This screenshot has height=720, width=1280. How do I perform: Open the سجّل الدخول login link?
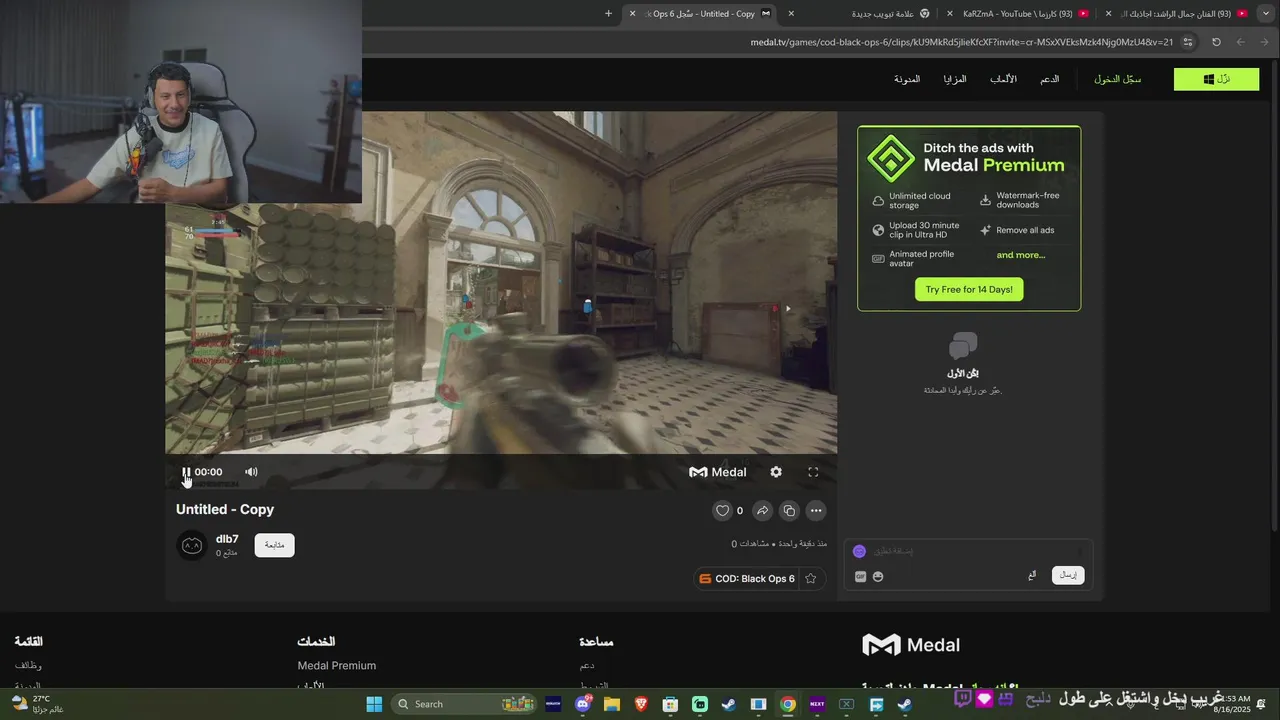tap(1117, 79)
